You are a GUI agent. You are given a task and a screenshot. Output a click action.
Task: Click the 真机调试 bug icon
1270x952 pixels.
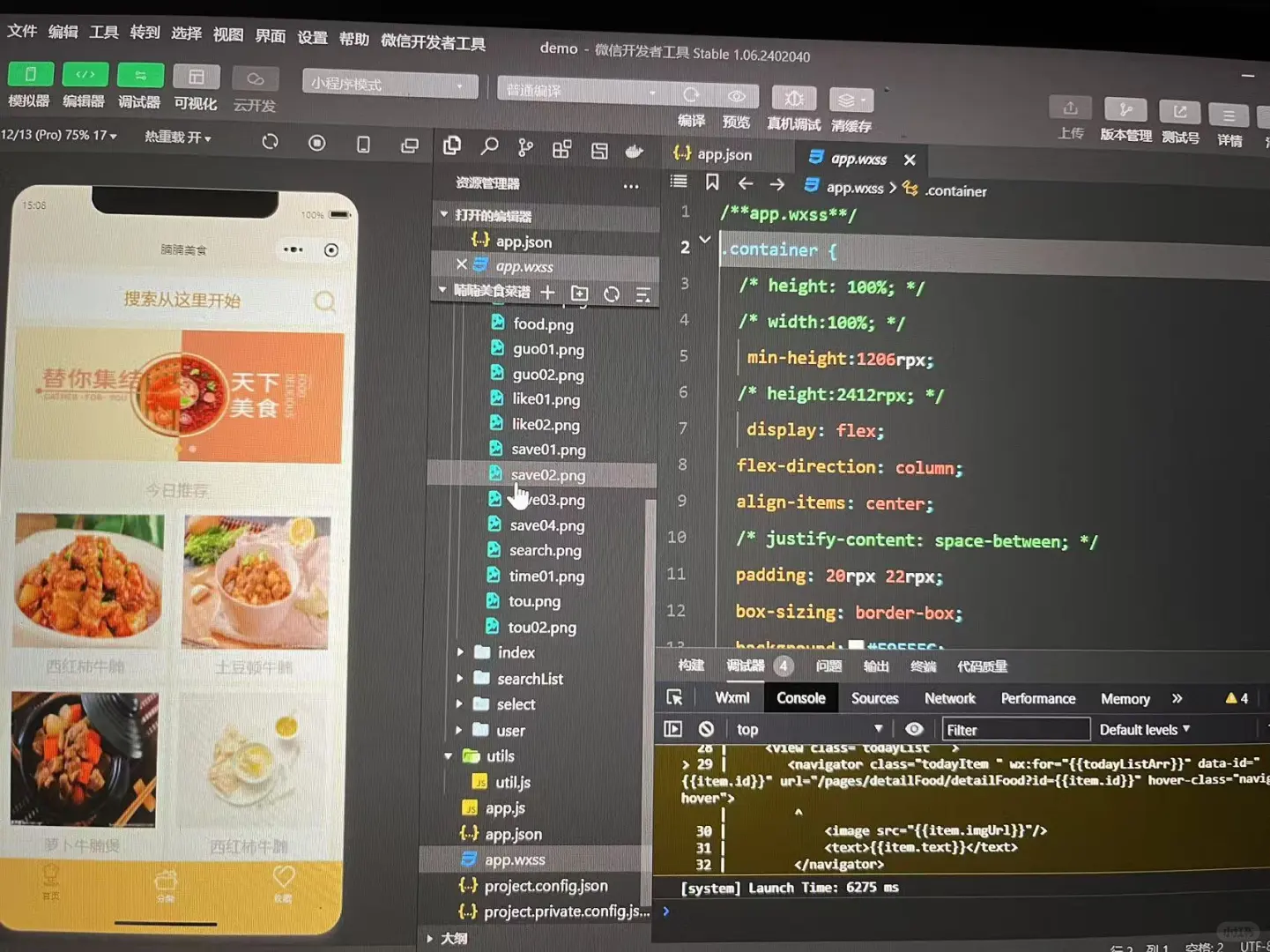(793, 98)
